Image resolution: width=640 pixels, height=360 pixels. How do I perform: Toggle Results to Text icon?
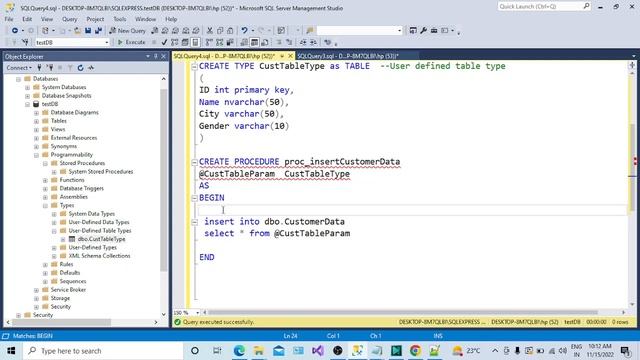pos(244,42)
